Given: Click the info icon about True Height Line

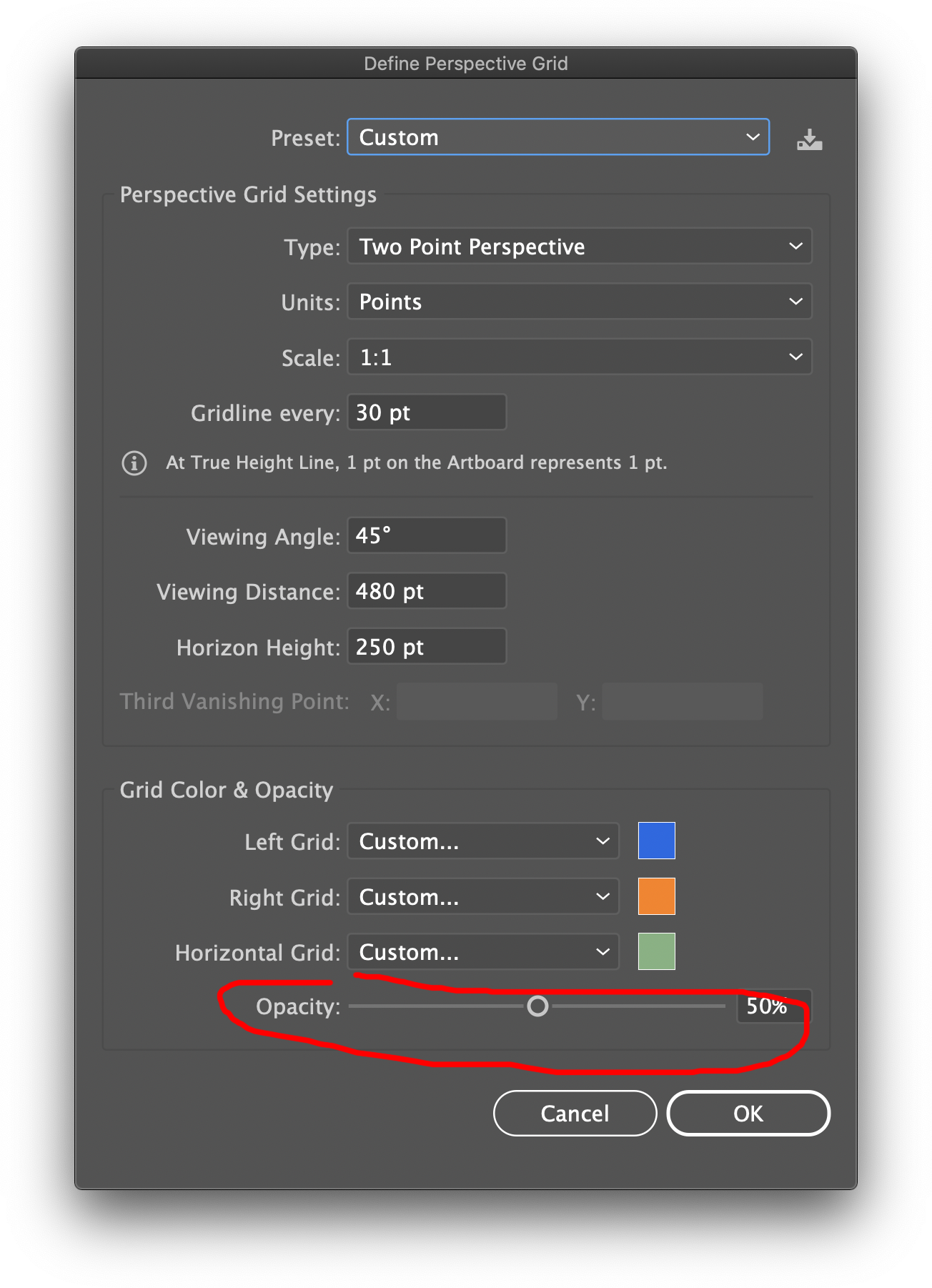Looking at the screenshot, I should pos(134,463).
